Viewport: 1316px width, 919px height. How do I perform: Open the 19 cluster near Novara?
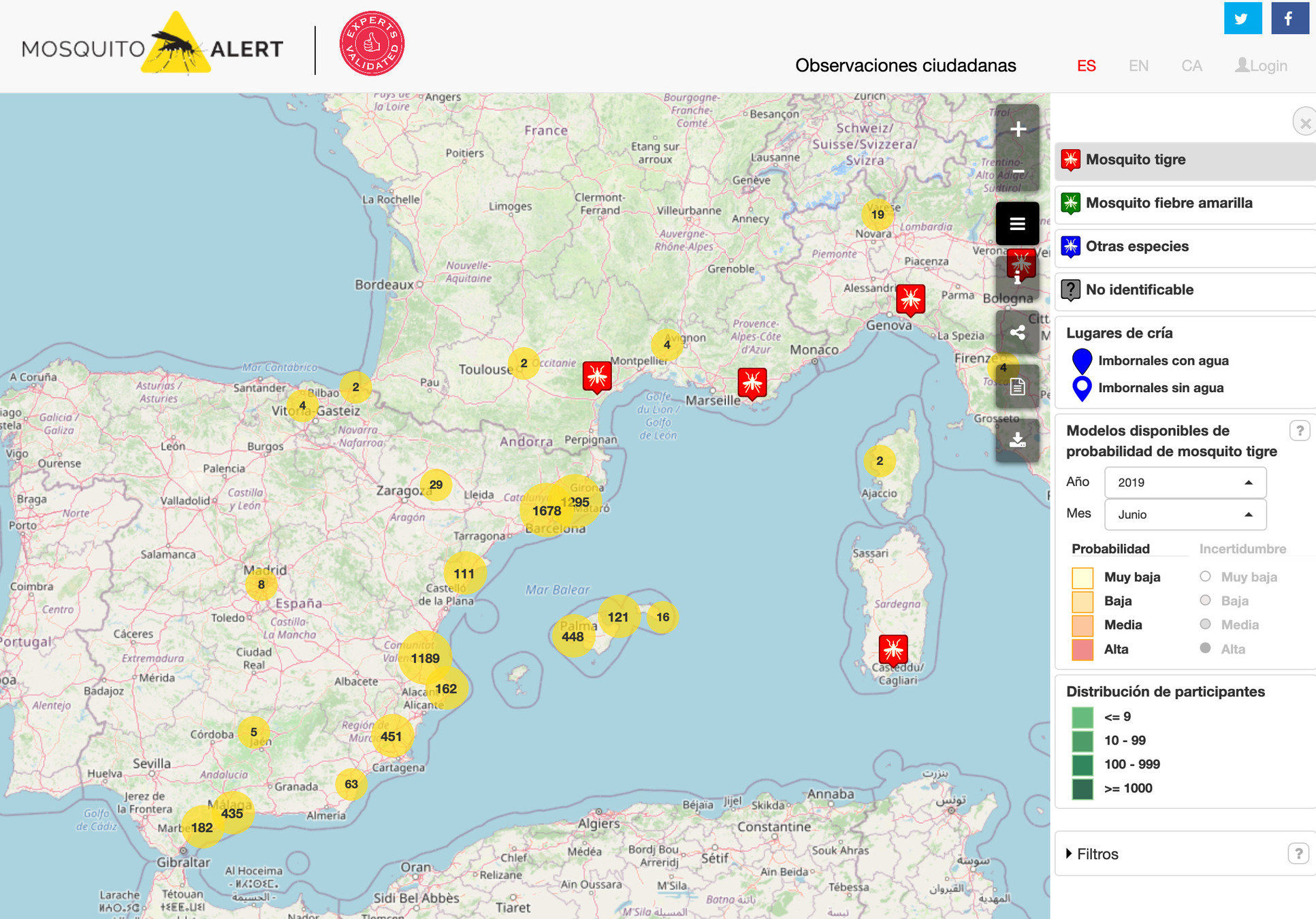(878, 214)
